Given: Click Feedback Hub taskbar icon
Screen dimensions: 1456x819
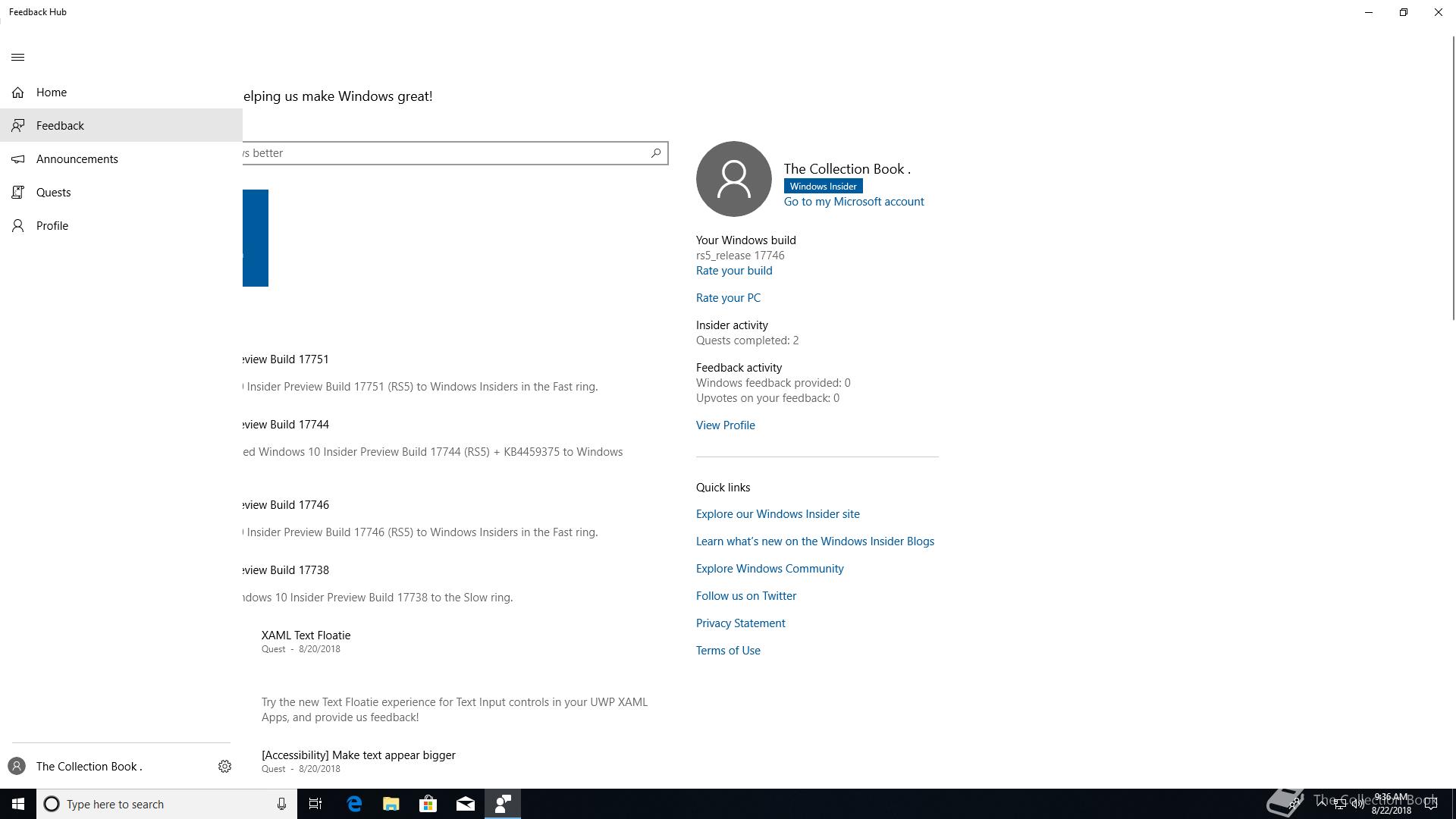Looking at the screenshot, I should (x=503, y=804).
